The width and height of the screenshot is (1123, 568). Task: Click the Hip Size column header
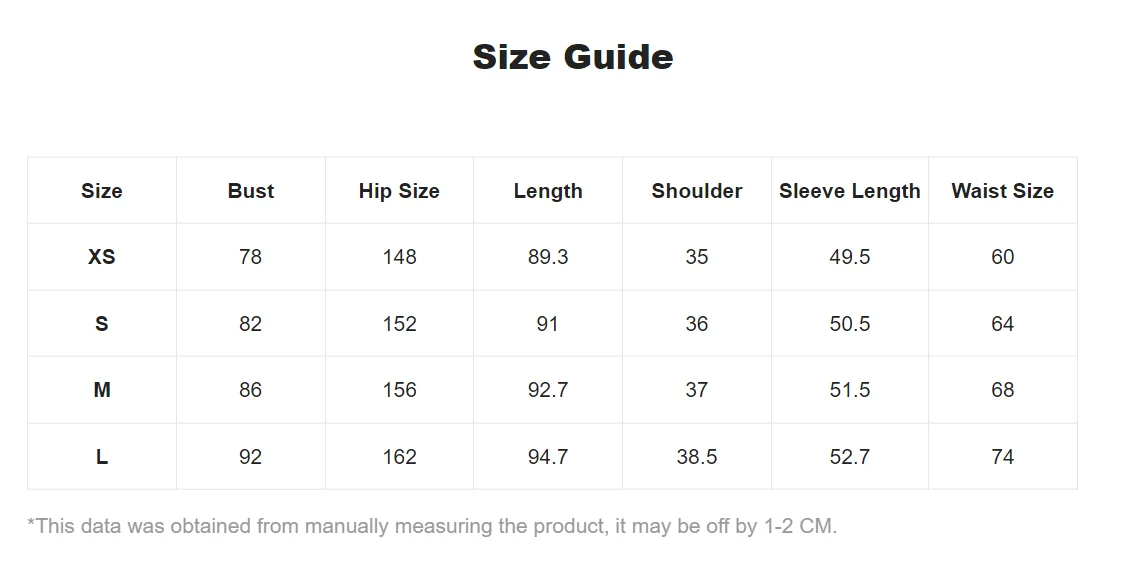pyautogui.click(x=399, y=191)
